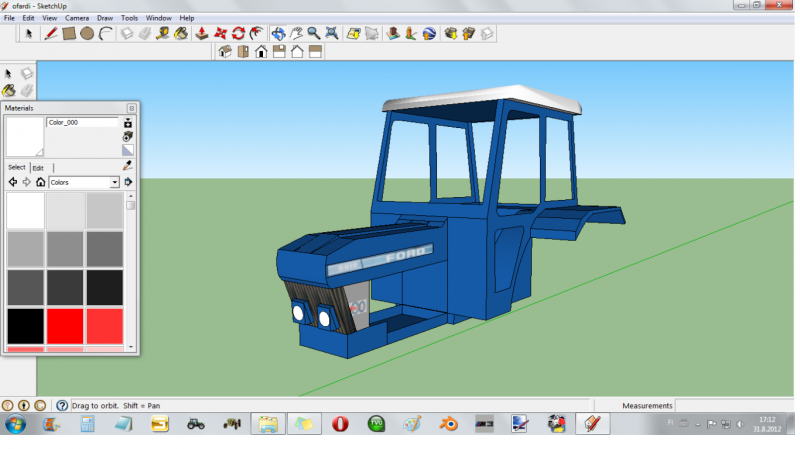The height and width of the screenshot is (449, 800).
Task: Click the Materials home (In Model) button
Action: (x=40, y=182)
